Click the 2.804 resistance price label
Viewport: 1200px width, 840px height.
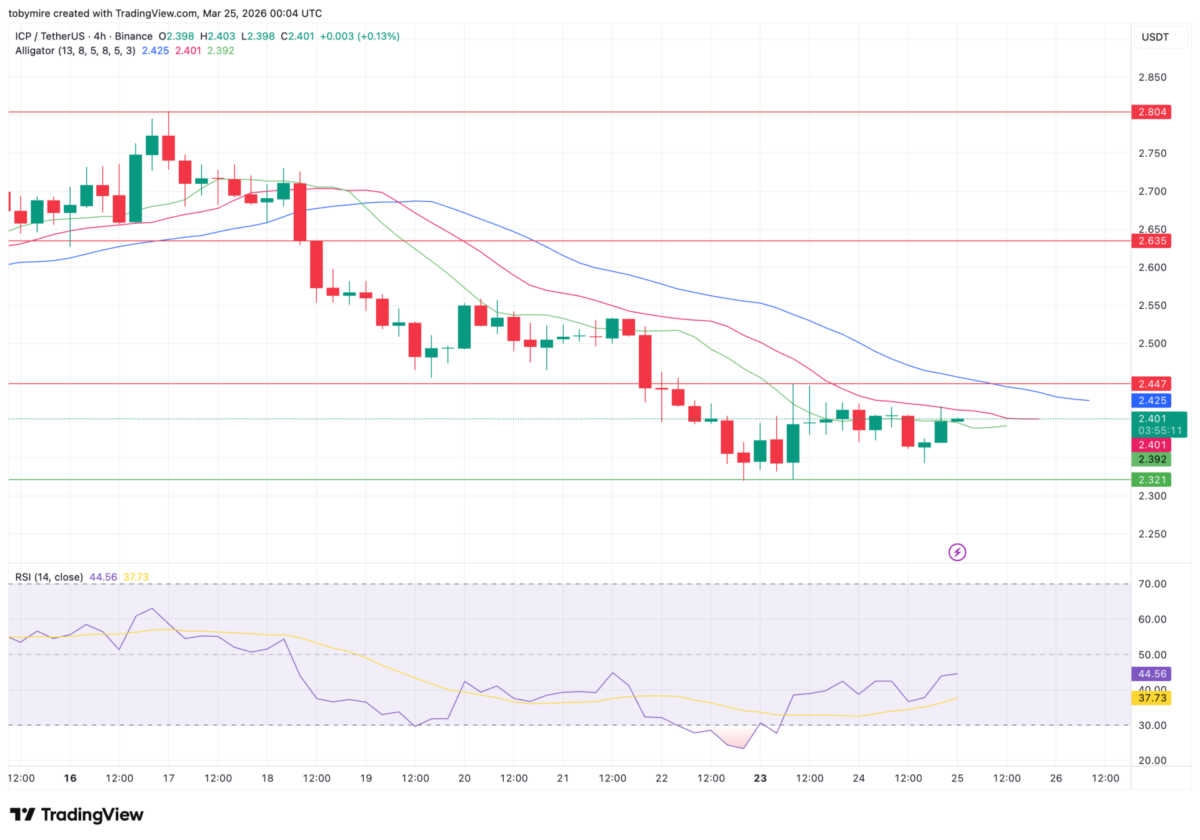coord(1152,113)
